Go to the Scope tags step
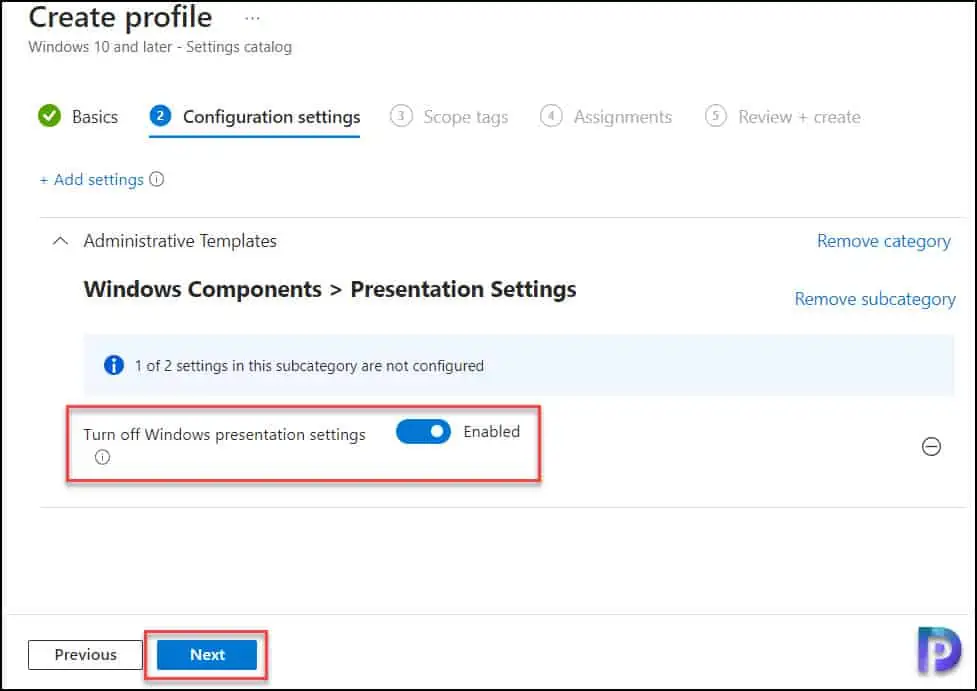 [x=449, y=117]
